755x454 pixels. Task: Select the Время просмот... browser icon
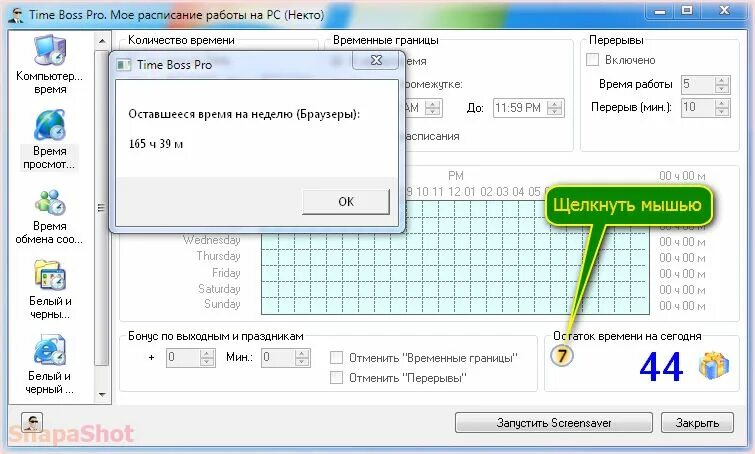click(x=50, y=124)
